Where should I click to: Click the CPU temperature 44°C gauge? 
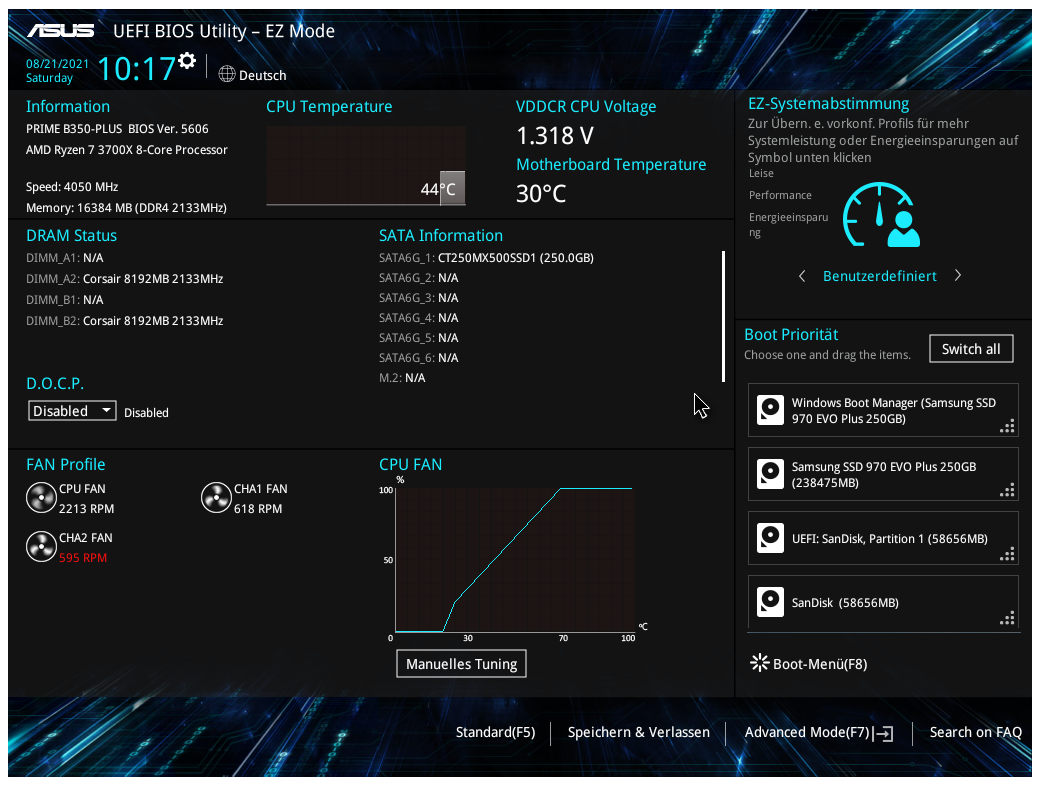(x=366, y=165)
